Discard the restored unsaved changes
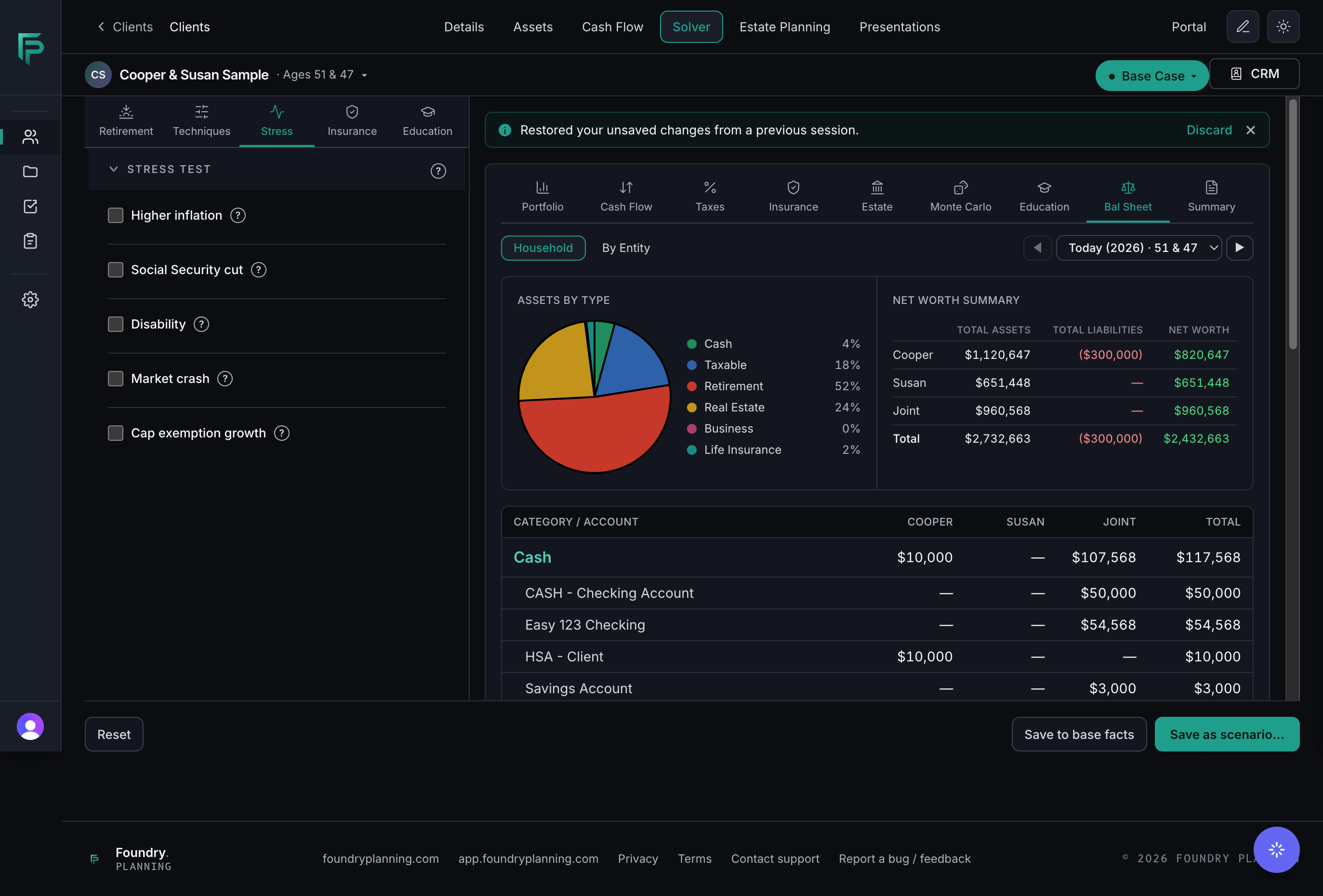 [1209, 131]
